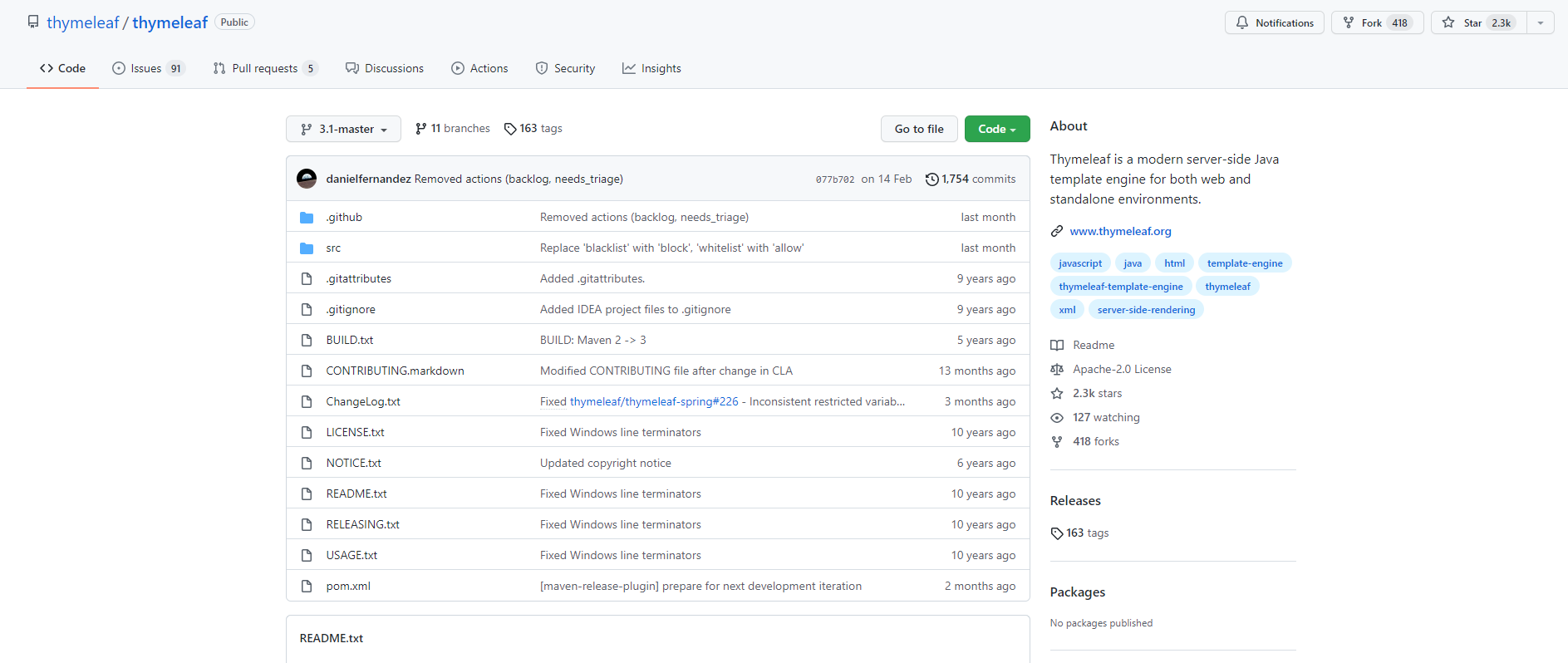Click the Notifications button

(1275, 22)
